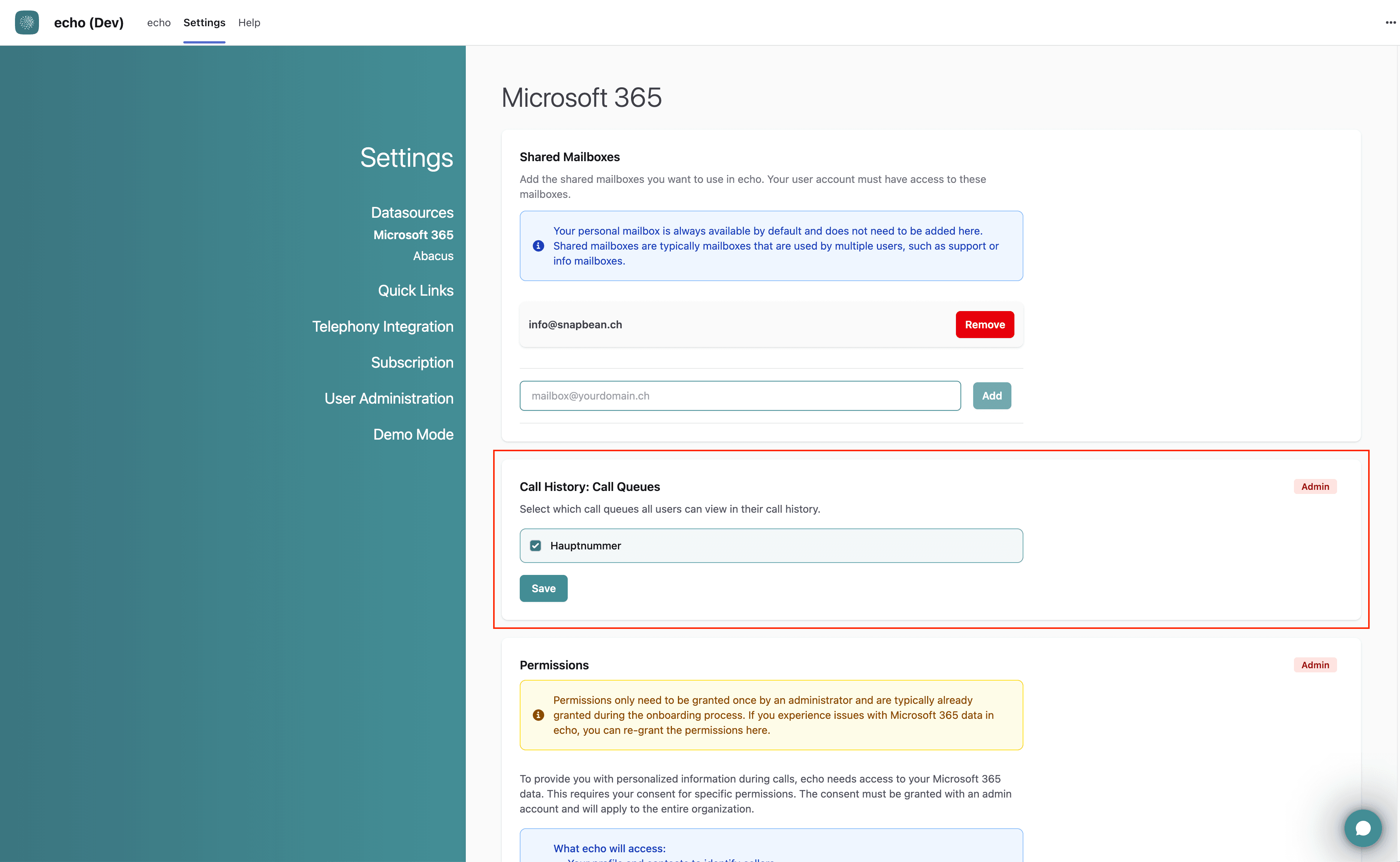Click the Settings sidebar title
The width and height of the screenshot is (1400, 862).
(407, 157)
